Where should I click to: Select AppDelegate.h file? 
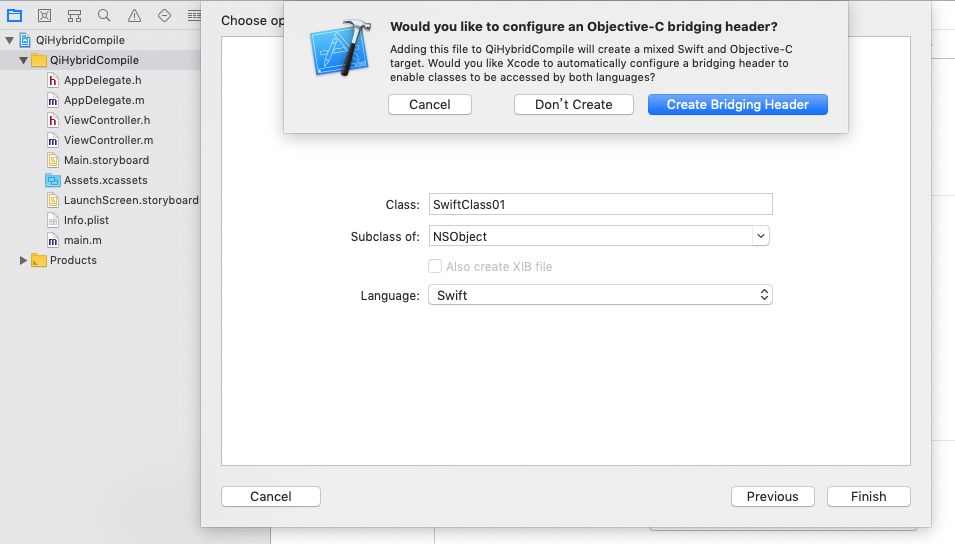pyautogui.click(x=102, y=80)
